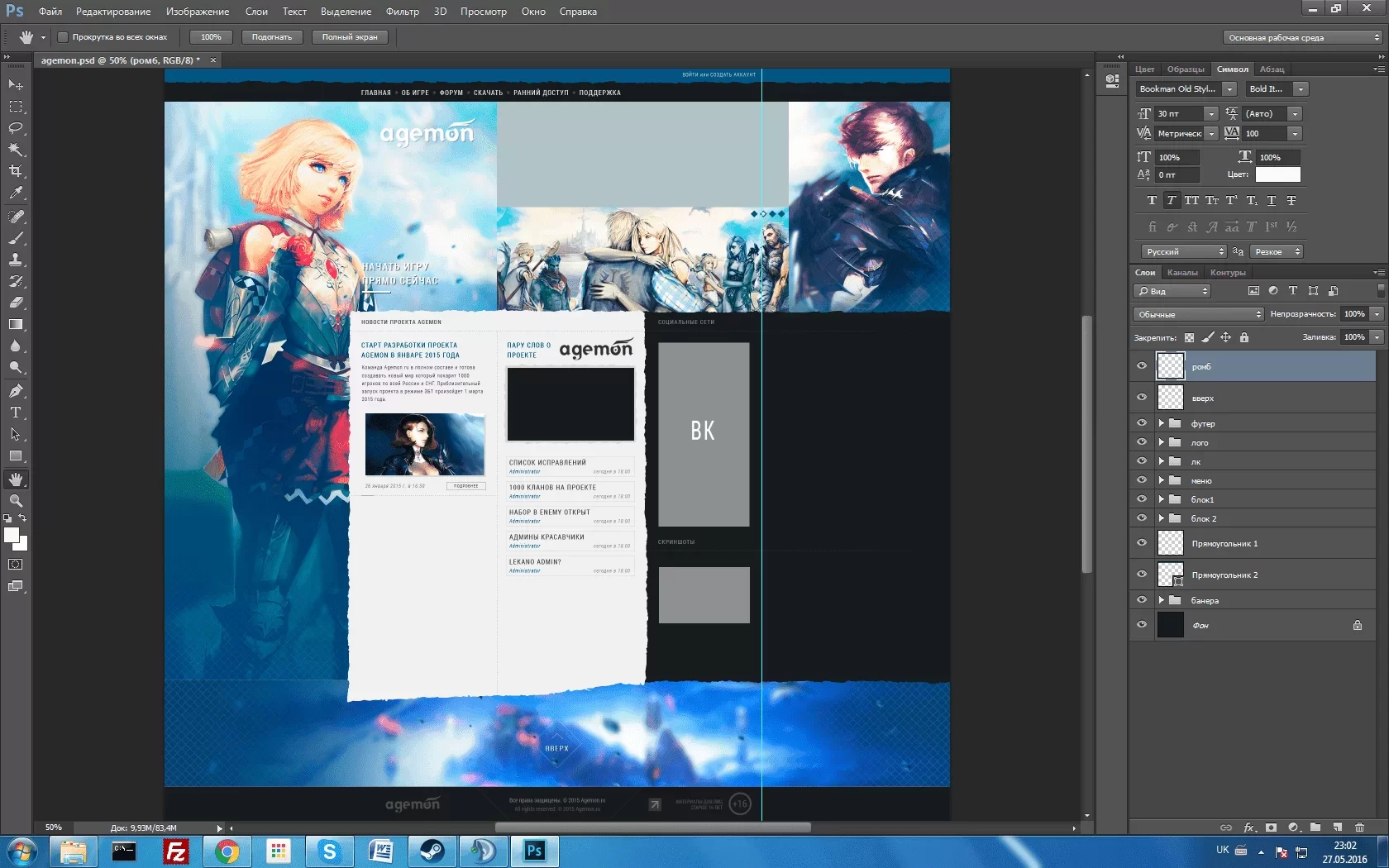This screenshot has height=868, width=1389.
Task: Open the Обычные blend mode dropdown
Action: pyautogui.click(x=1198, y=314)
